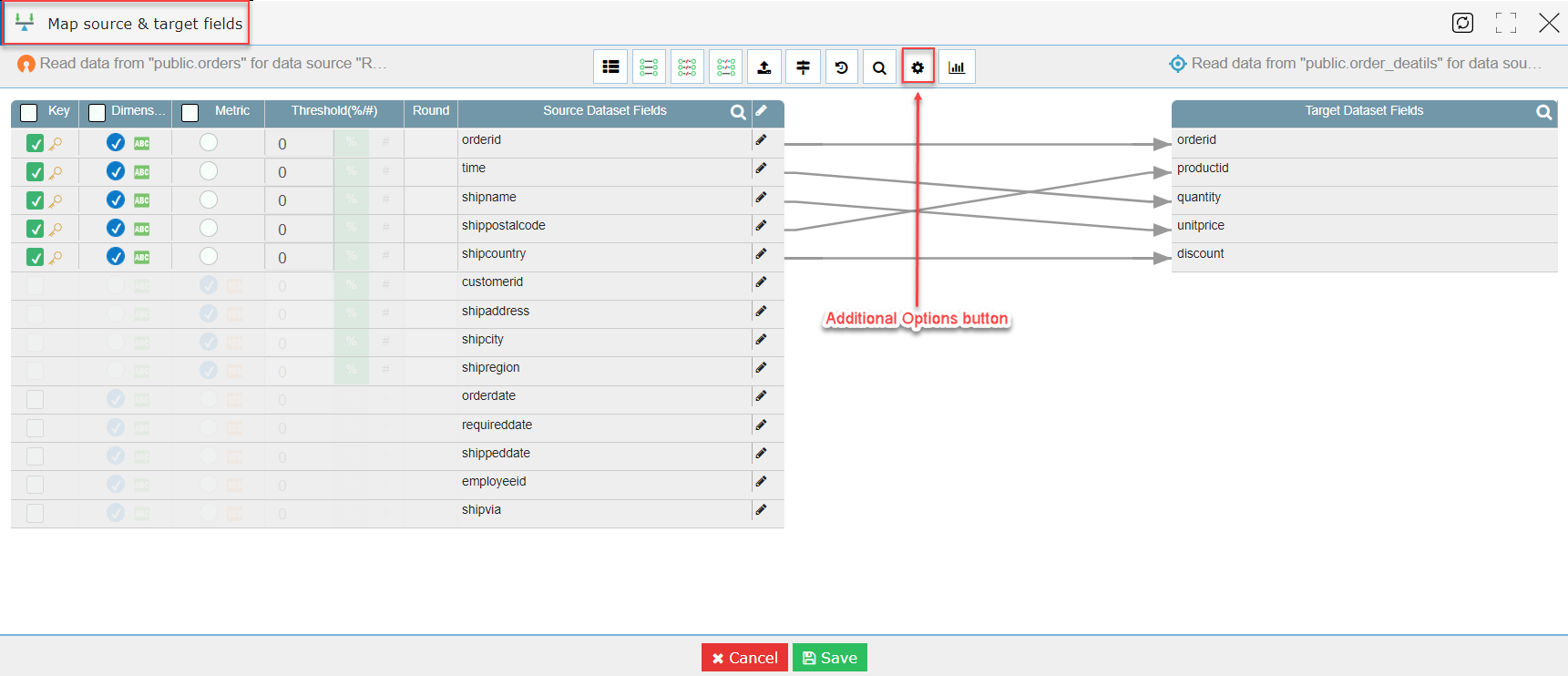Toggle the Dimension header checkbox
The height and width of the screenshot is (676, 1568).
pos(97,113)
